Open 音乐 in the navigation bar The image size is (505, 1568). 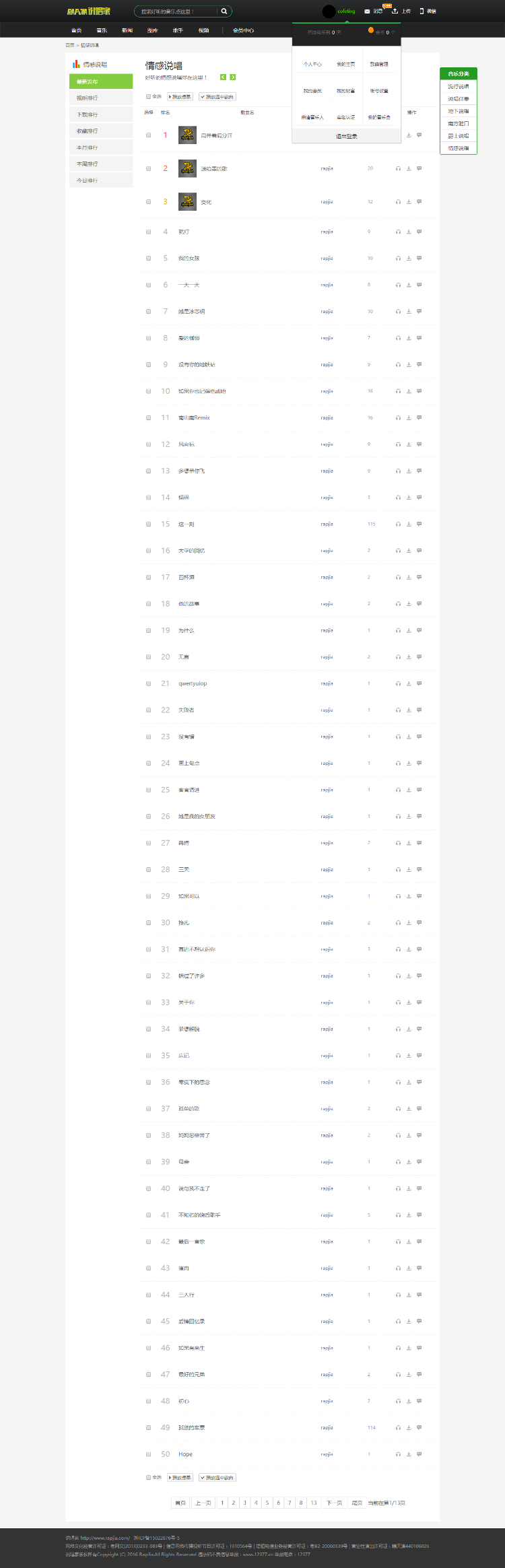[102, 30]
